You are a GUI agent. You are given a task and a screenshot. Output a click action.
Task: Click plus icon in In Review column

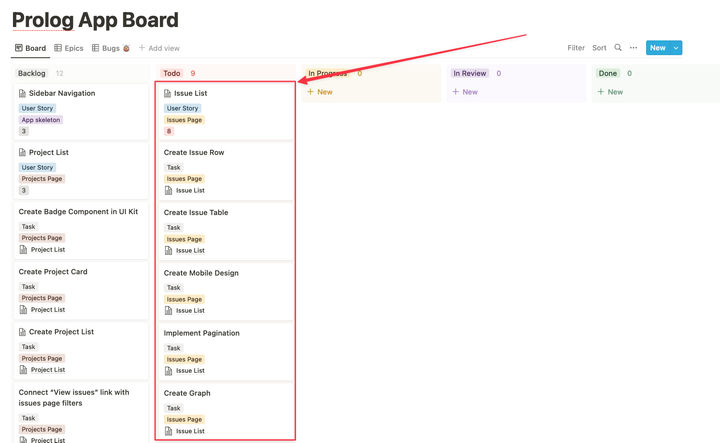(456, 92)
